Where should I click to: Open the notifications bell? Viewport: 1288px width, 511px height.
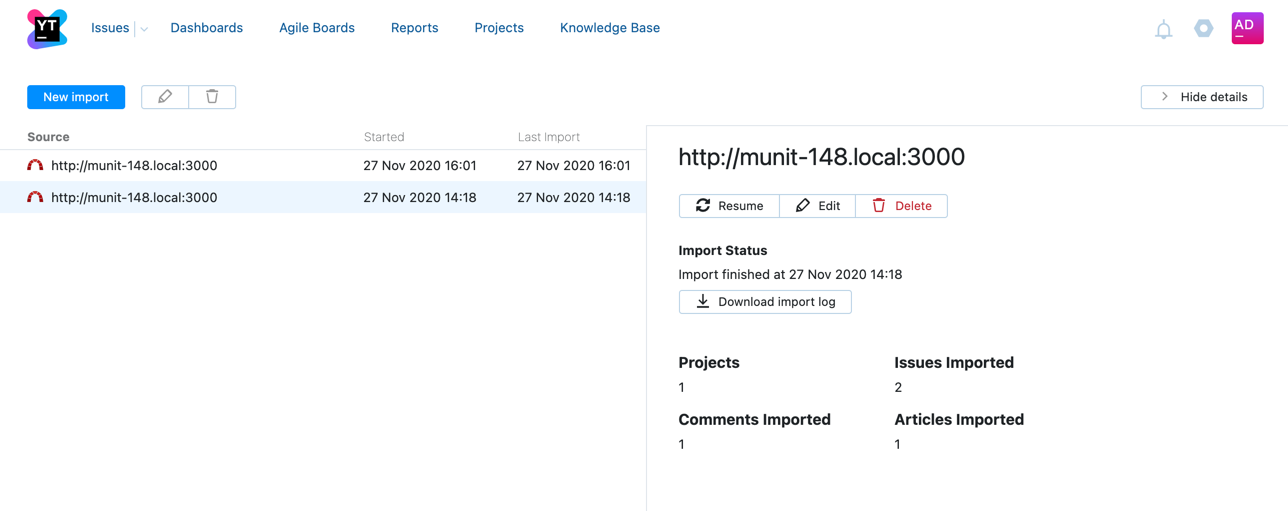1163,30
